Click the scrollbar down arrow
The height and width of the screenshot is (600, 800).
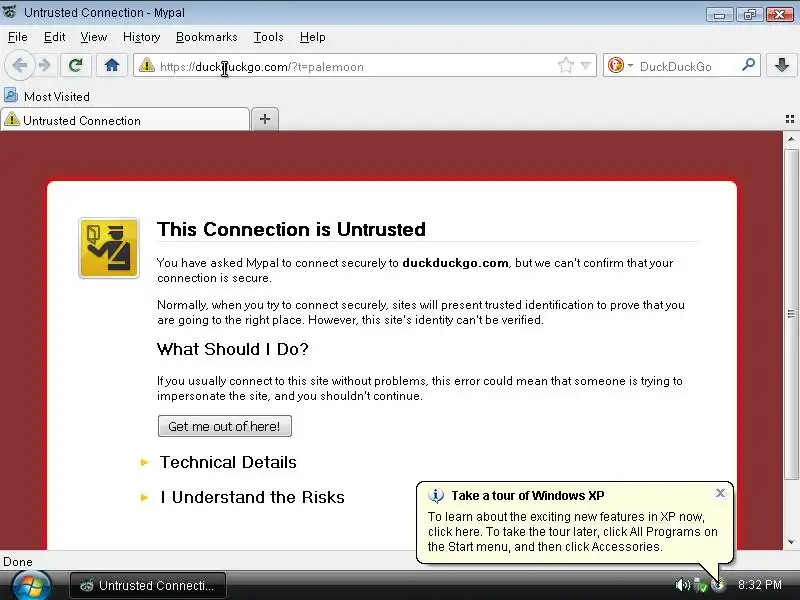point(791,542)
